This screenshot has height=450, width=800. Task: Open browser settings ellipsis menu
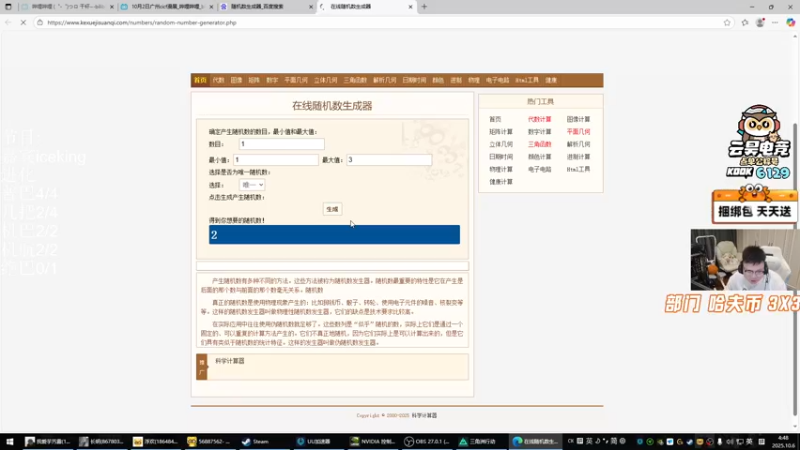point(775,22)
